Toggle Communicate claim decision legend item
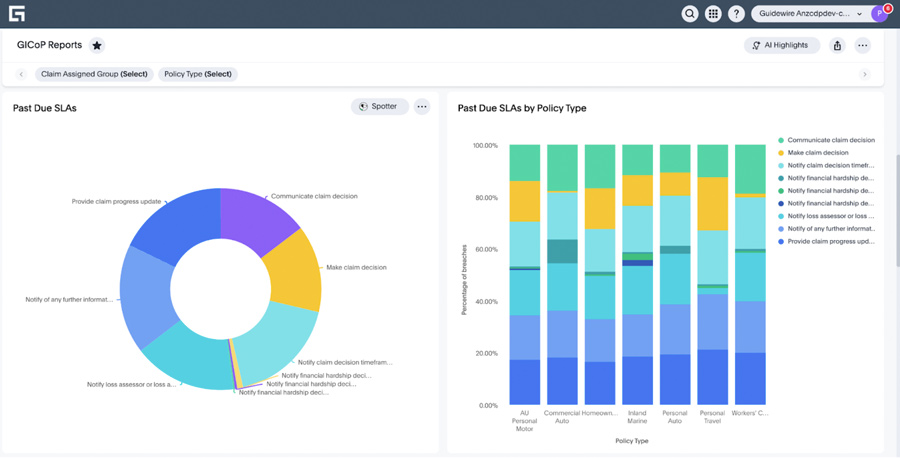 (830, 140)
